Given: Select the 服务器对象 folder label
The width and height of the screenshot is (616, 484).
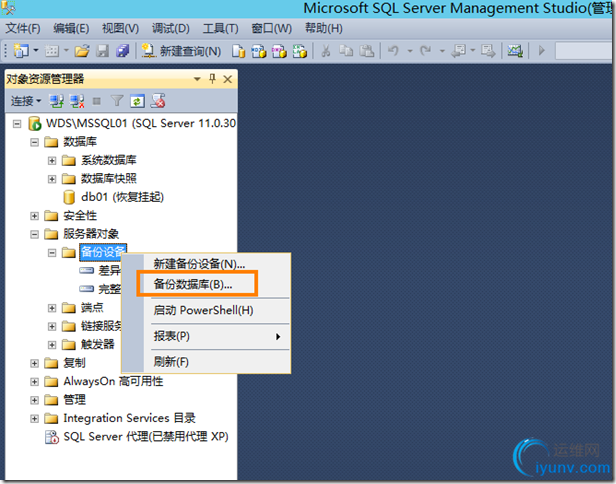Looking at the screenshot, I should click(91, 234).
